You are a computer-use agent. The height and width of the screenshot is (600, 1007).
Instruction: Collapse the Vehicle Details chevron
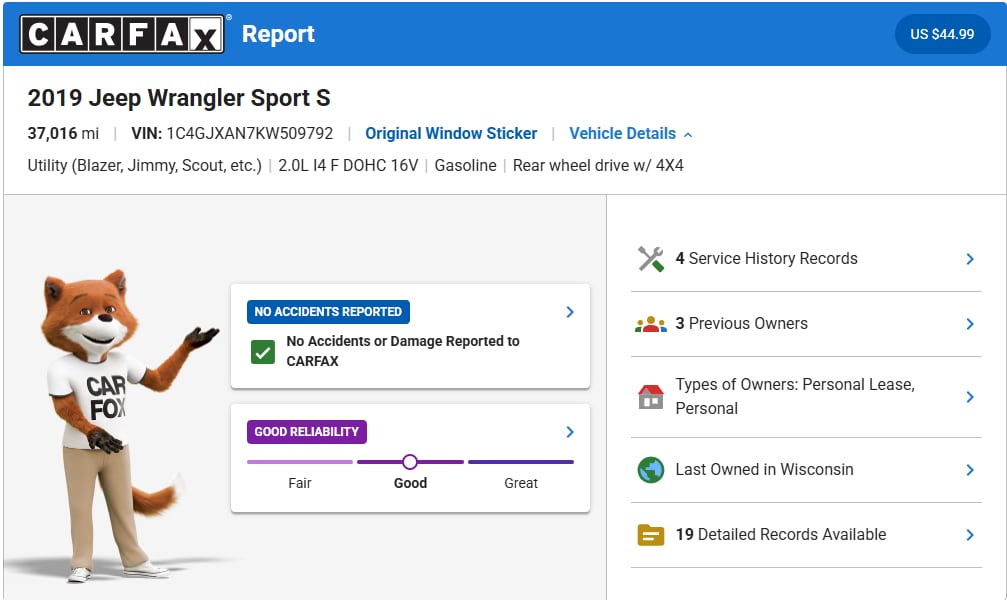click(688, 134)
